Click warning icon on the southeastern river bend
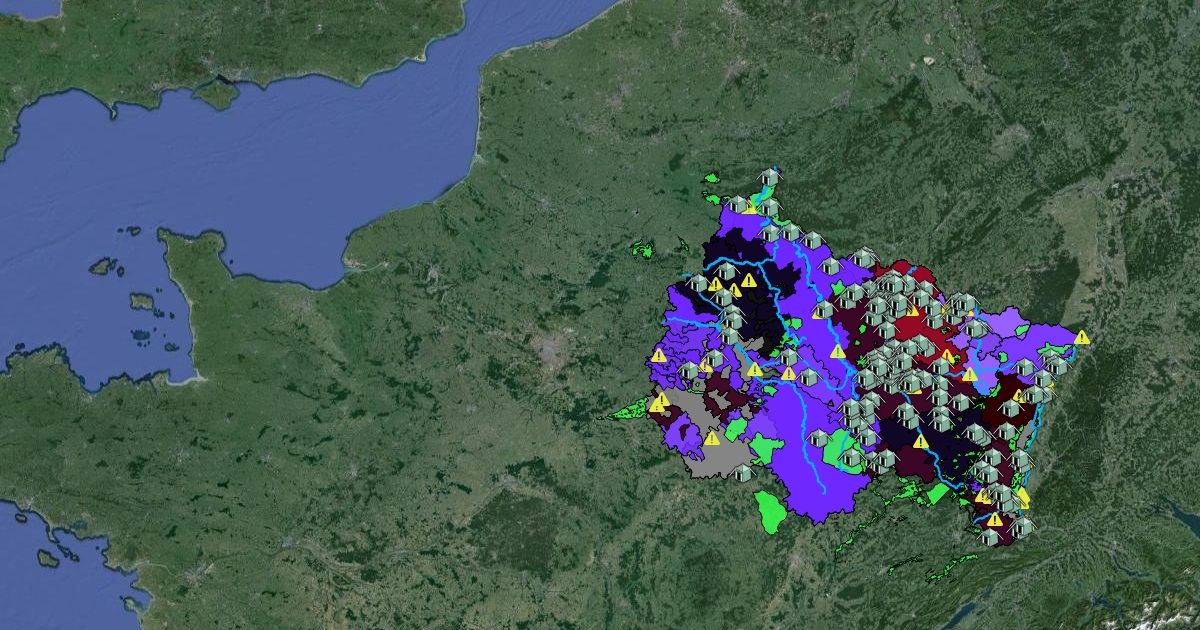Viewport: 1200px width, 630px height. (x=921, y=441)
